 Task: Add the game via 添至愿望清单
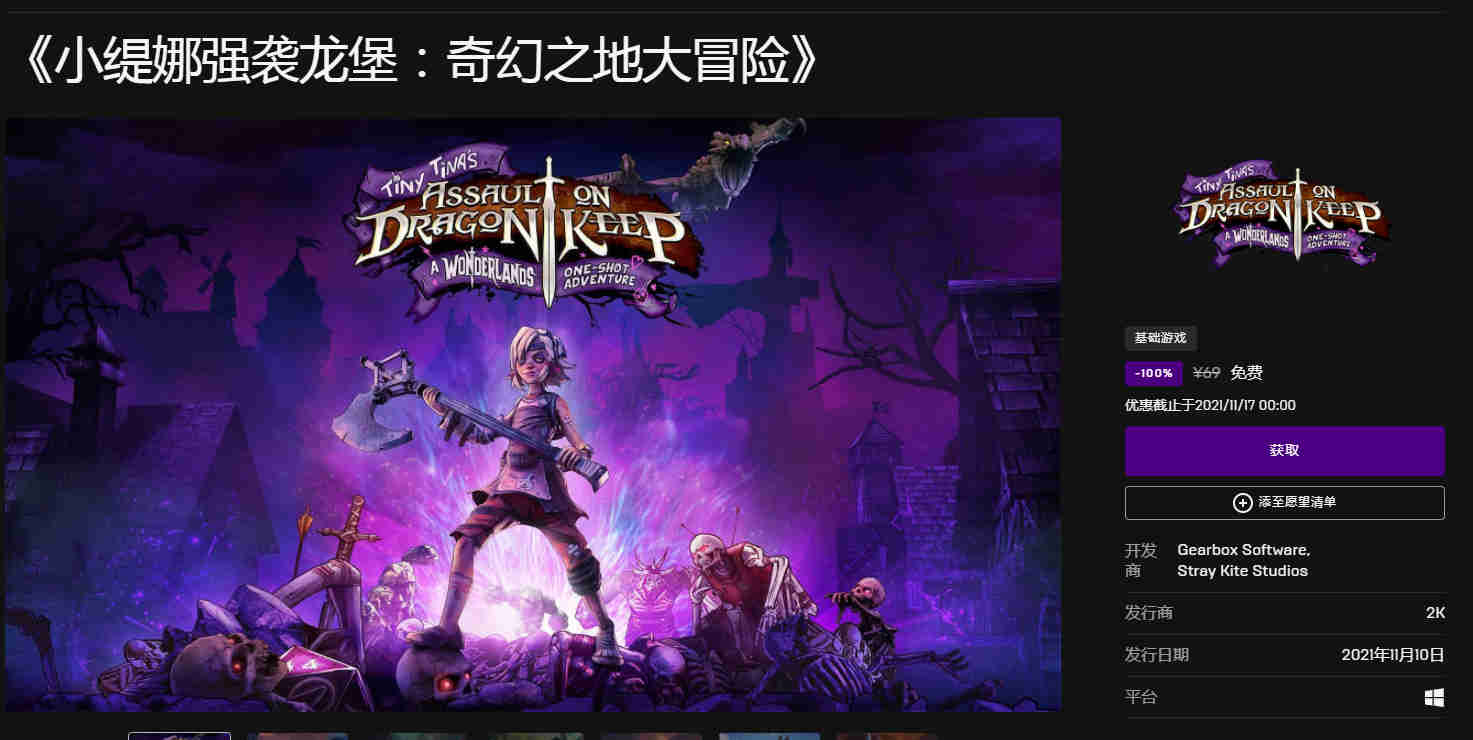click(1284, 503)
